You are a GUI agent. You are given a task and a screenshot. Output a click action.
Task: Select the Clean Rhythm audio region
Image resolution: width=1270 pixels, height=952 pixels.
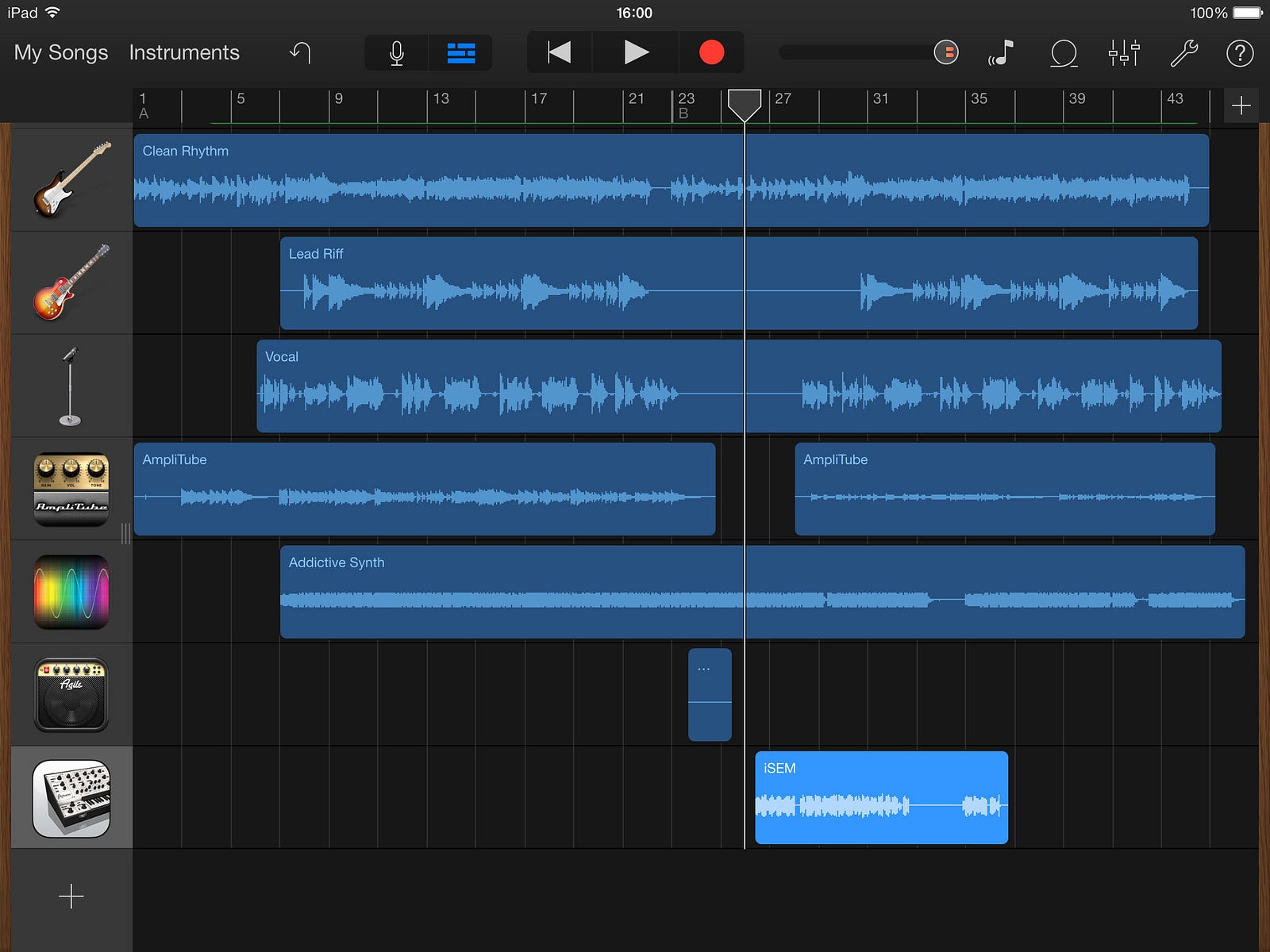[x=671, y=180]
